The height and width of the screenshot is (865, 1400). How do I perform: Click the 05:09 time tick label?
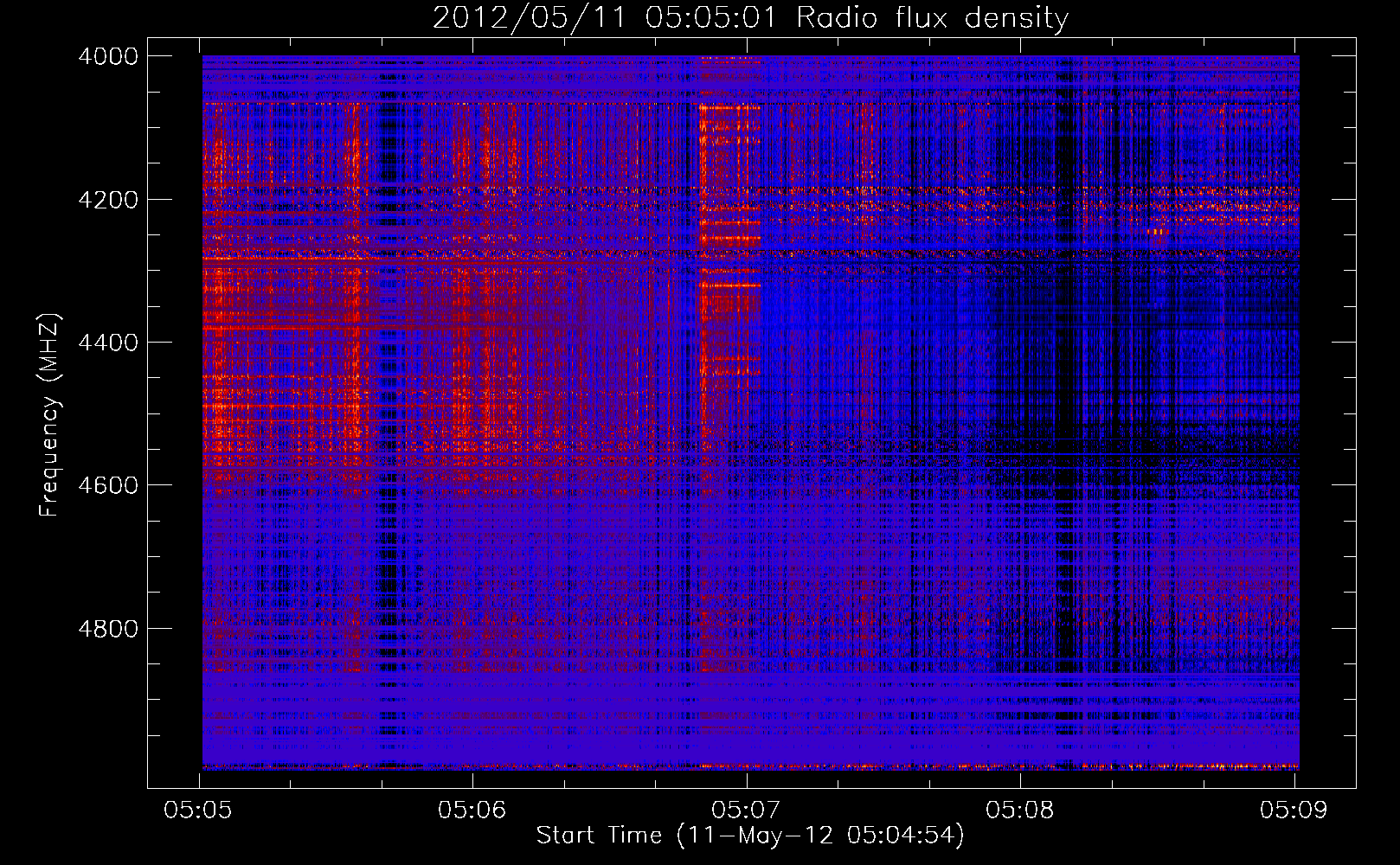[x=1293, y=810]
